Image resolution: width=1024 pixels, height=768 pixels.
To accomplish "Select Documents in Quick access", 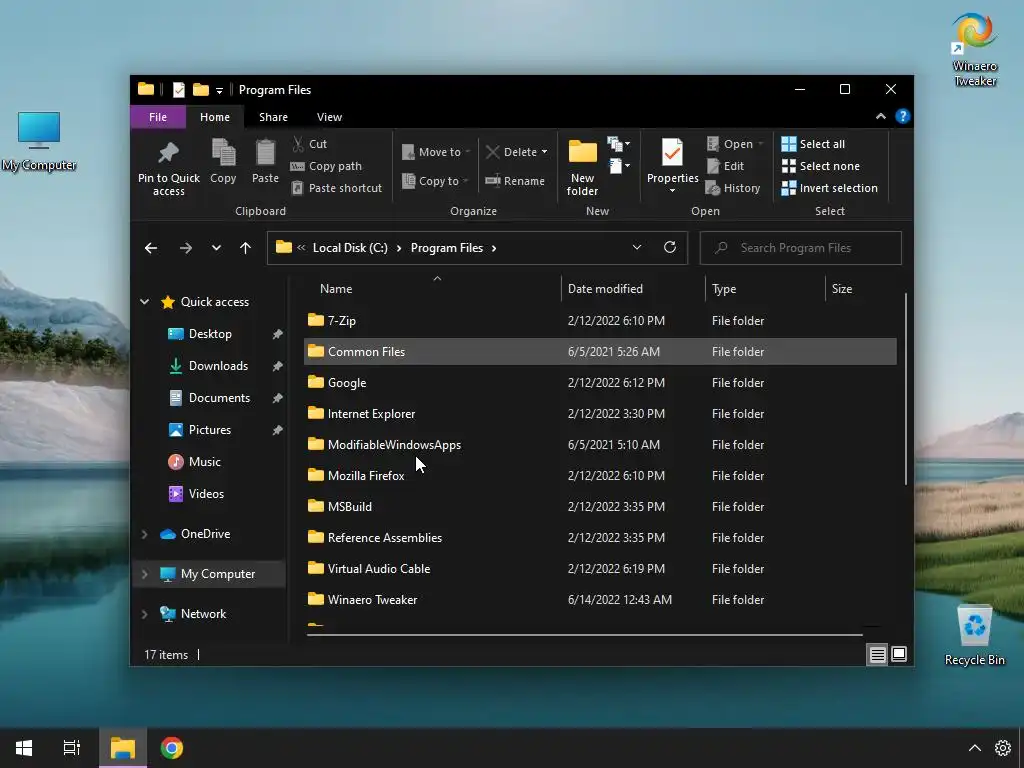I will pyautogui.click(x=219, y=398).
